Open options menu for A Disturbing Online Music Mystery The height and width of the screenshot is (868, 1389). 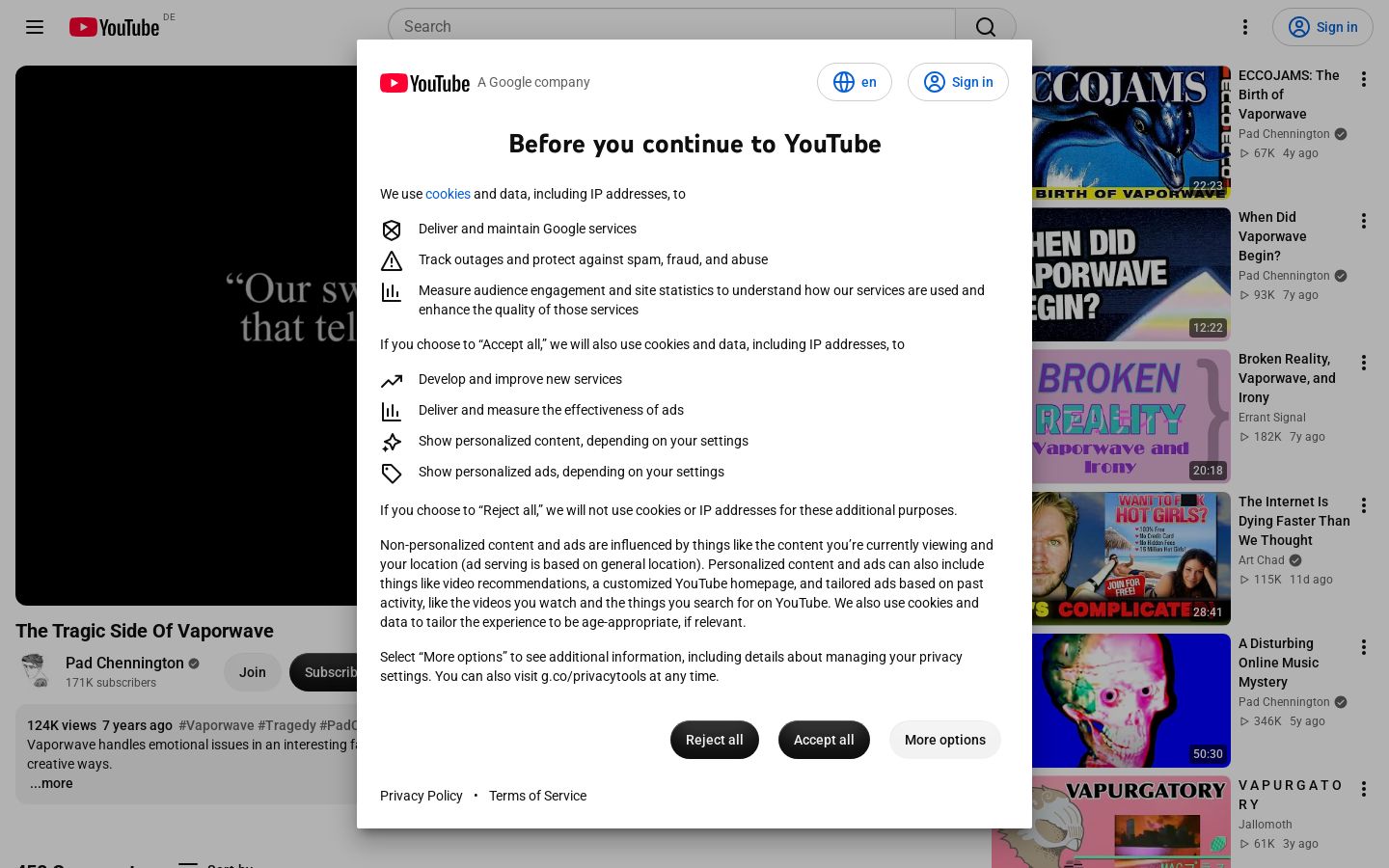pos(1364,647)
